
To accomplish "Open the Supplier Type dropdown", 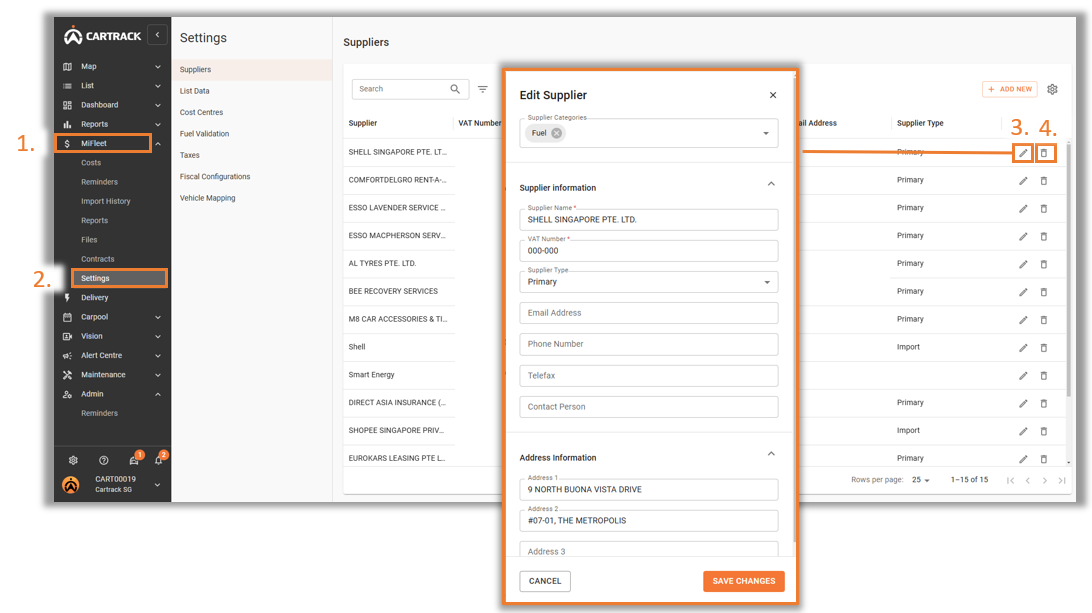I will pos(648,282).
